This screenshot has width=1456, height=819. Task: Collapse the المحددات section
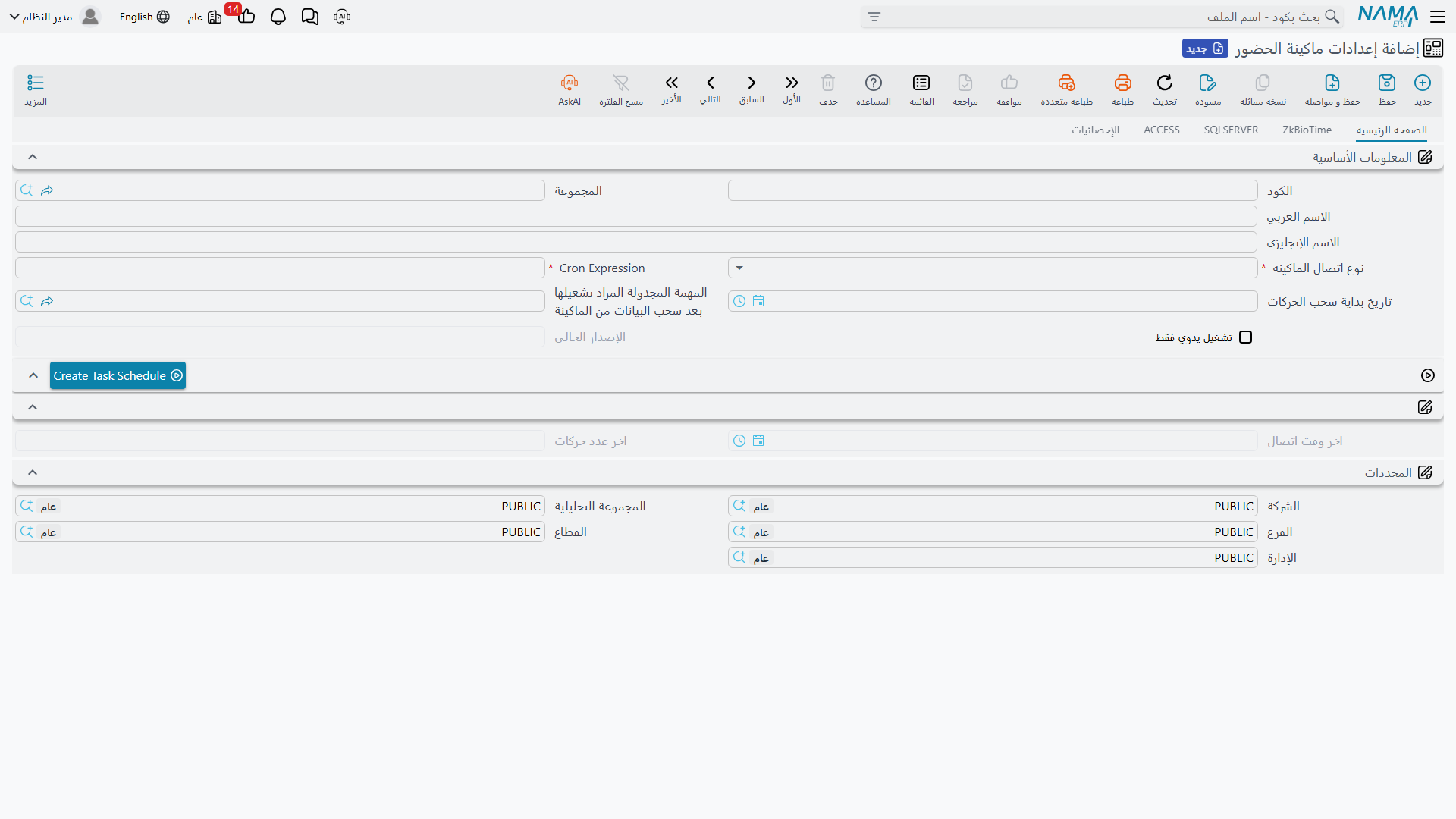point(33,472)
